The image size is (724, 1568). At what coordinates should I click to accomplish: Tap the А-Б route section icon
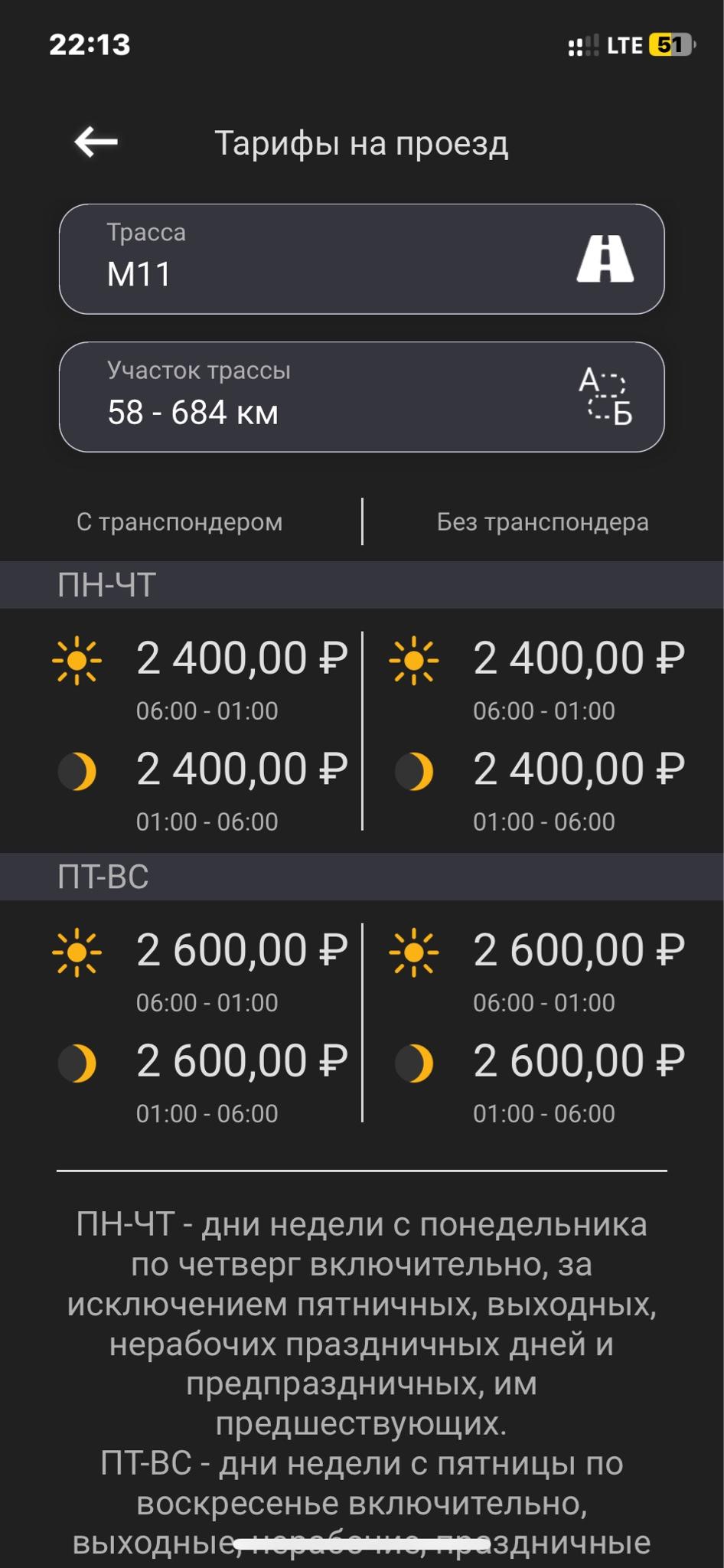[605, 396]
